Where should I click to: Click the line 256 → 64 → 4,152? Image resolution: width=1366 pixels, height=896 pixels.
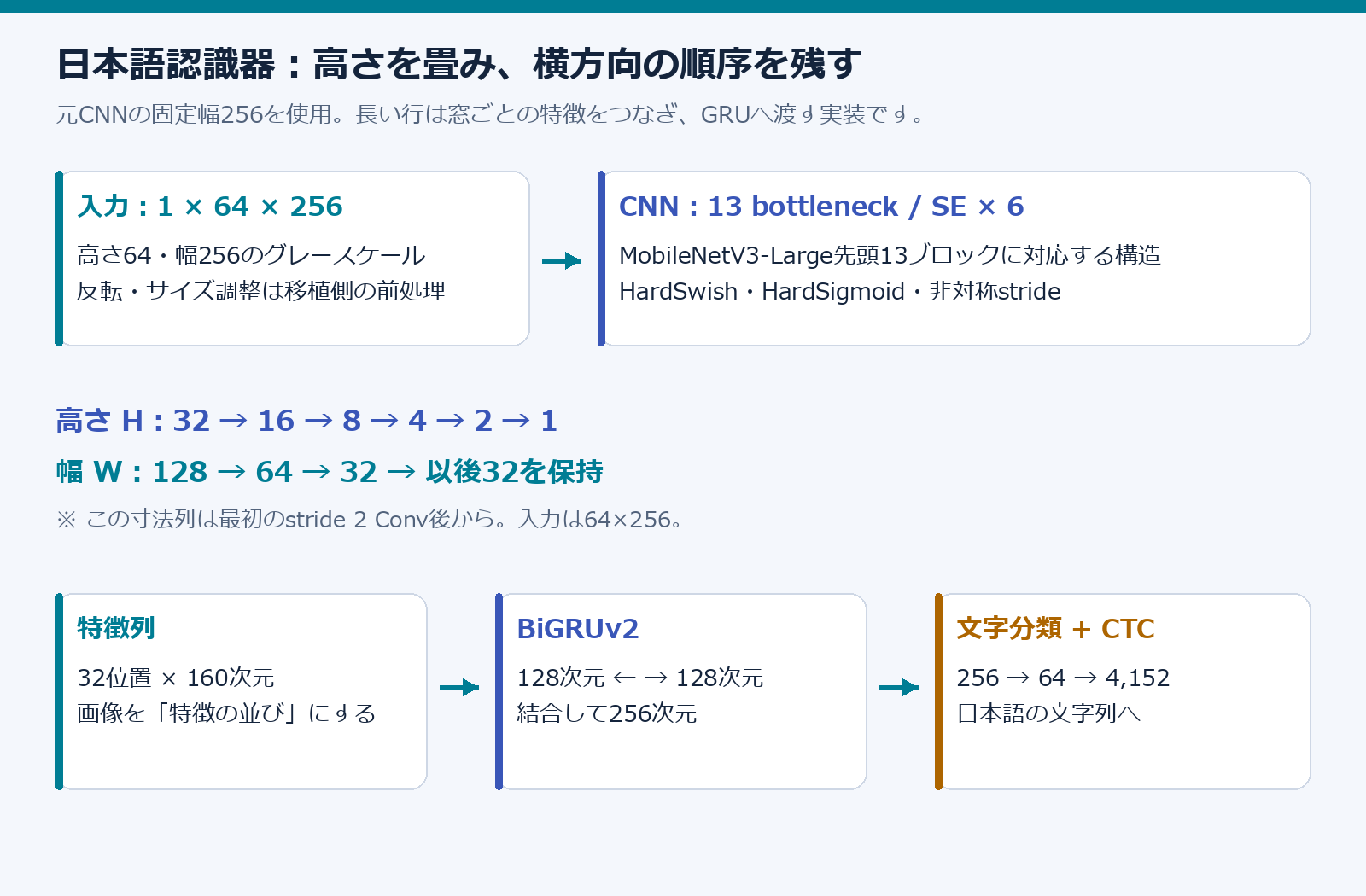coord(1063,678)
